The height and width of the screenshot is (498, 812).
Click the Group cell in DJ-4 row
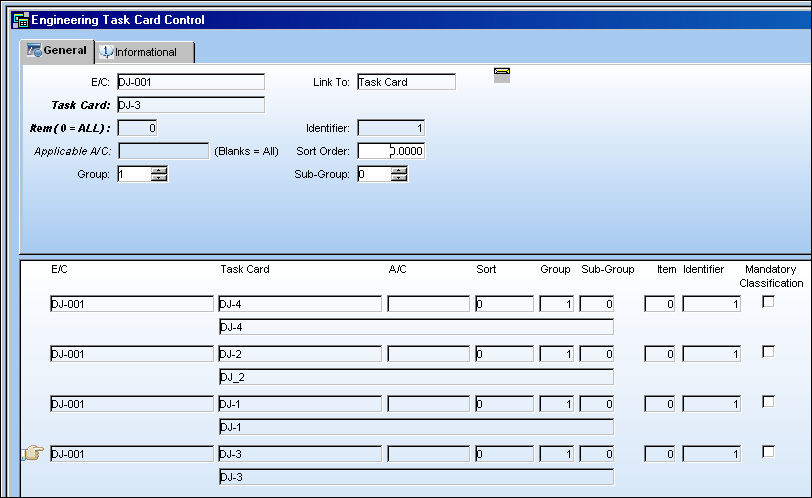(x=556, y=304)
